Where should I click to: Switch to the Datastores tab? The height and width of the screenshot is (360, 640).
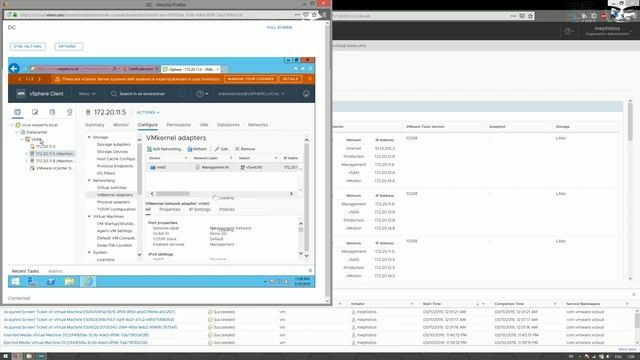228,124
